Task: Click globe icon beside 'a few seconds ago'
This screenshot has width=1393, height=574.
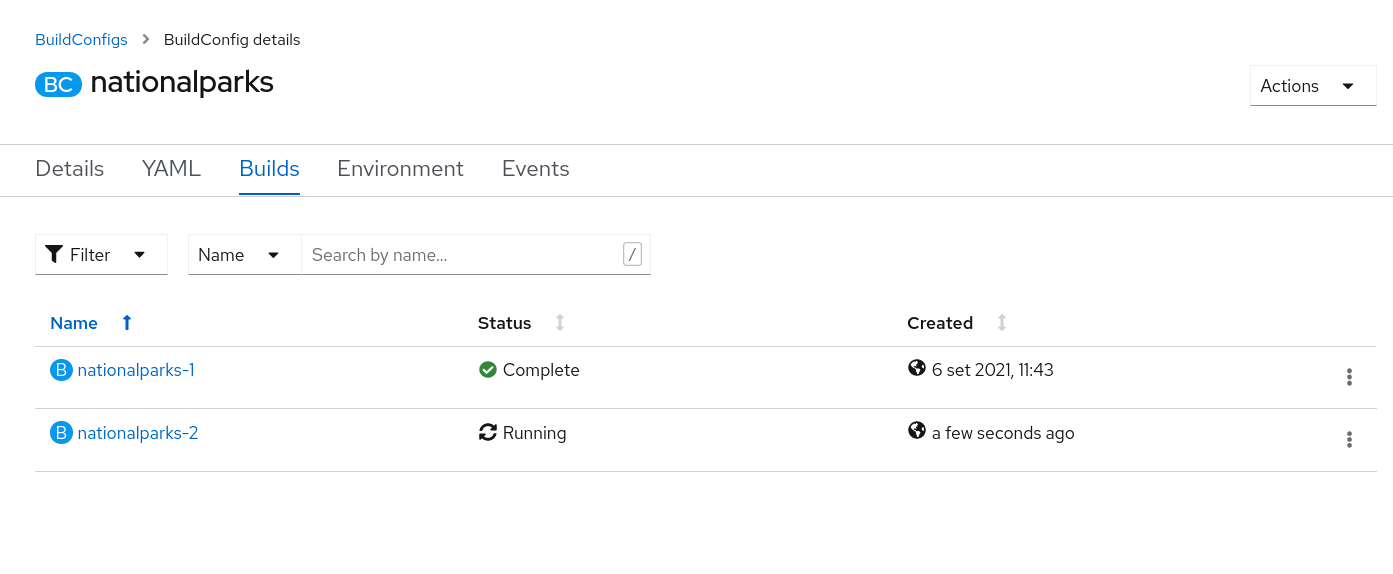Action: pyautogui.click(x=916, y=431)
